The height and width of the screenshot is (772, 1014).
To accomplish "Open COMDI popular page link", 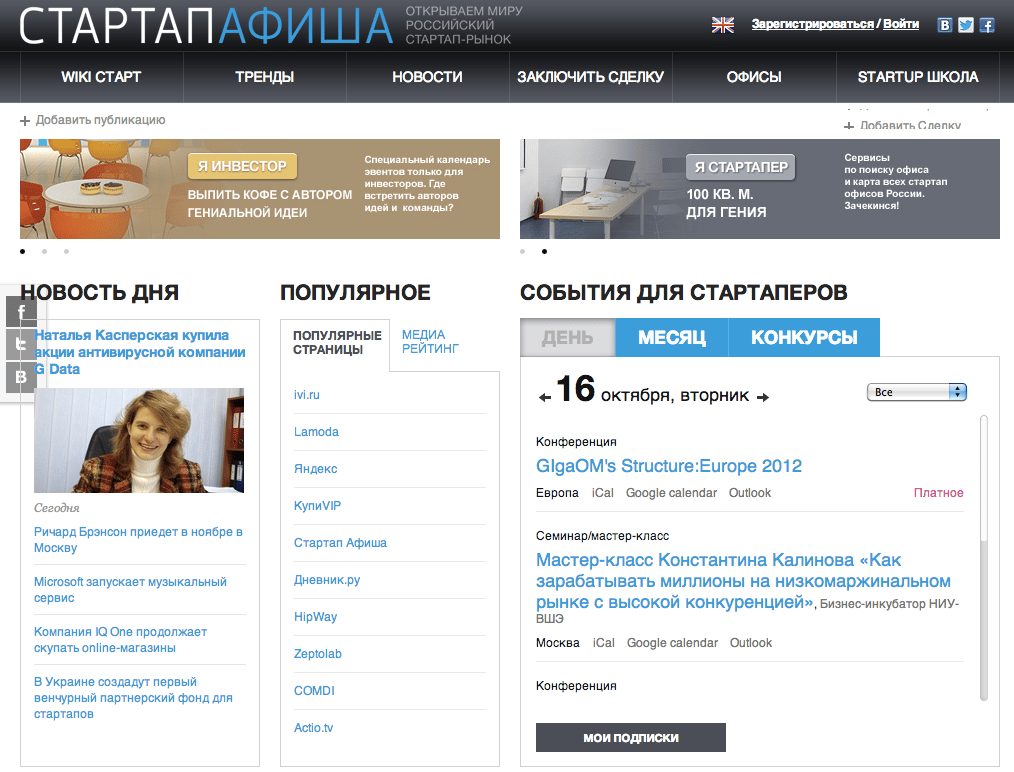I will click(x=314, y=691).
